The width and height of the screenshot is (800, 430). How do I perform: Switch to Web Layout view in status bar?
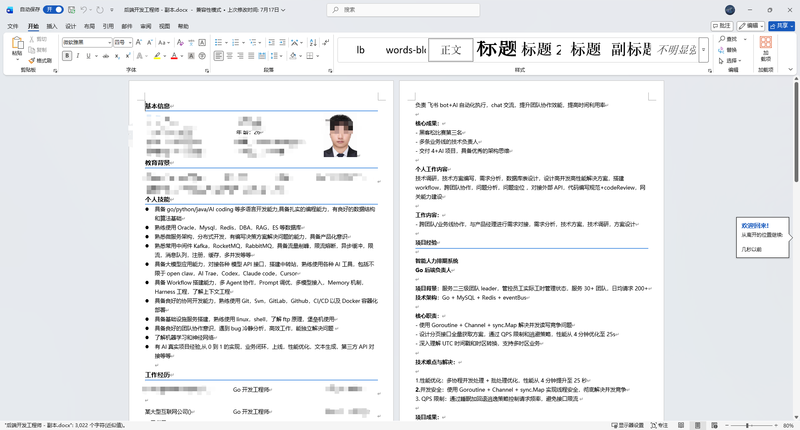click(x=714, y=425)
